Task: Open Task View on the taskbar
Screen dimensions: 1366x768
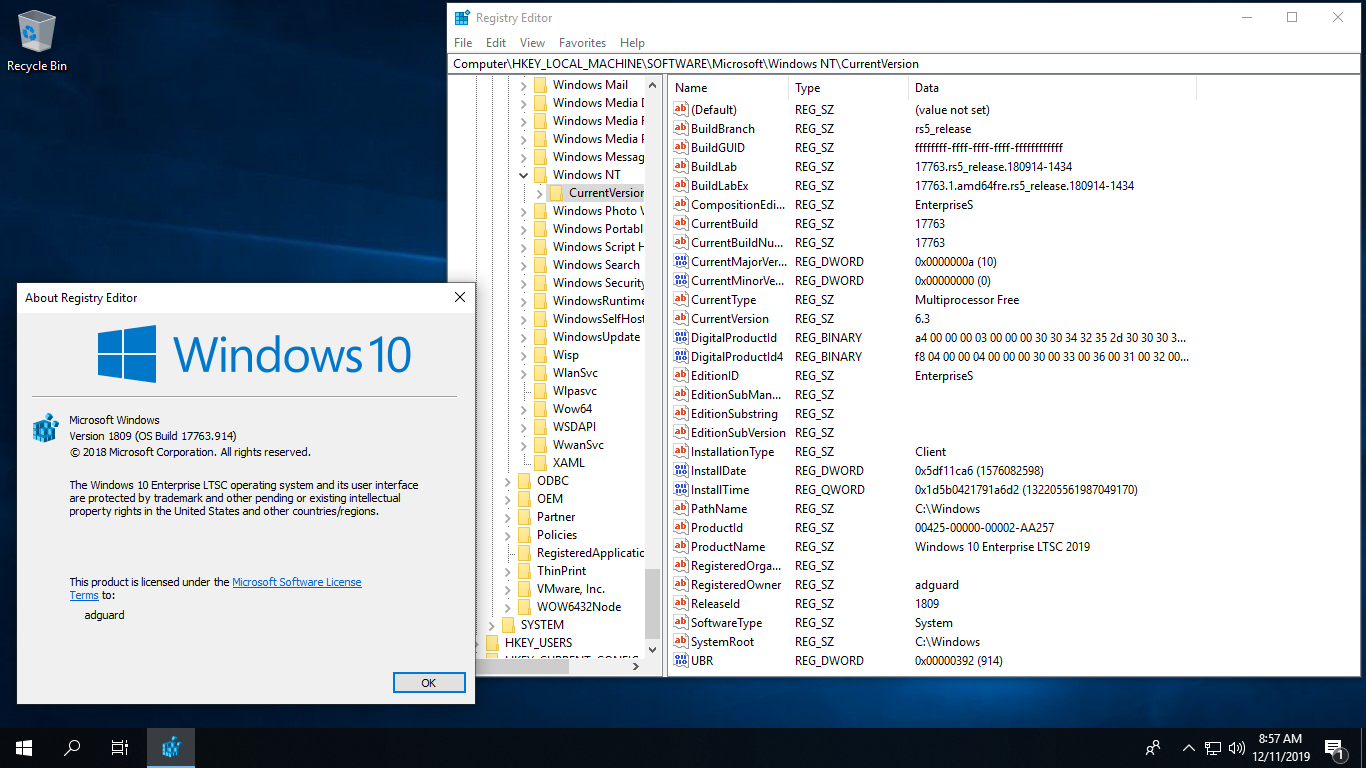Action: point(120,747)
